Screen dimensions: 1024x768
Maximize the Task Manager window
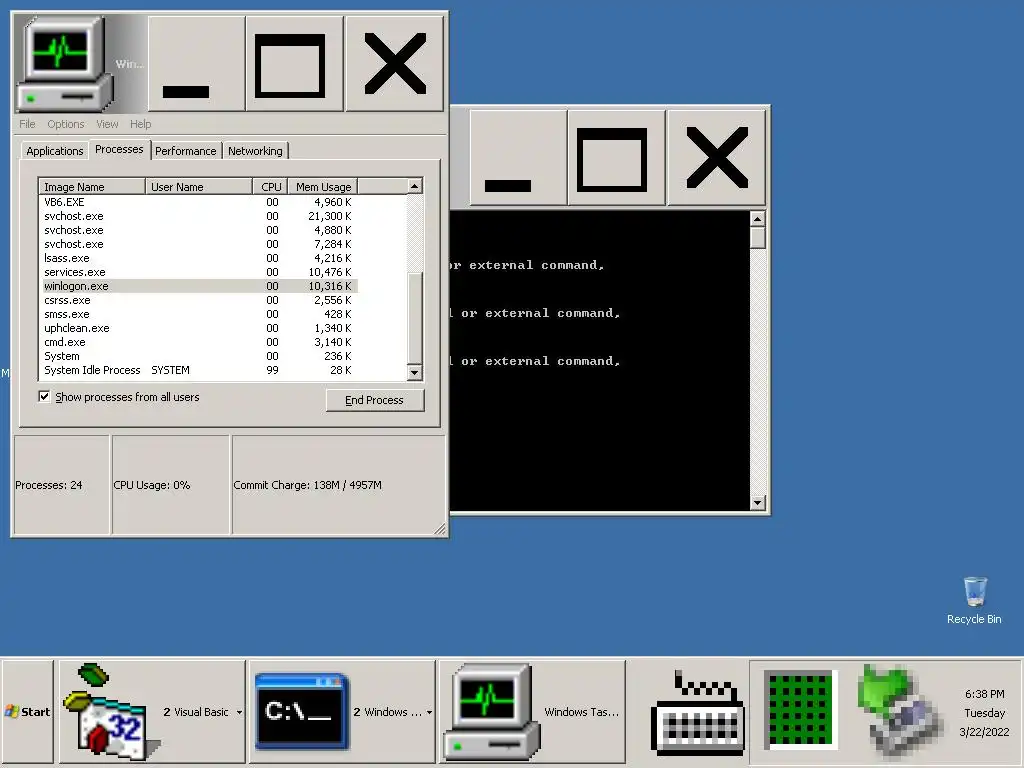tap(295, 63)
